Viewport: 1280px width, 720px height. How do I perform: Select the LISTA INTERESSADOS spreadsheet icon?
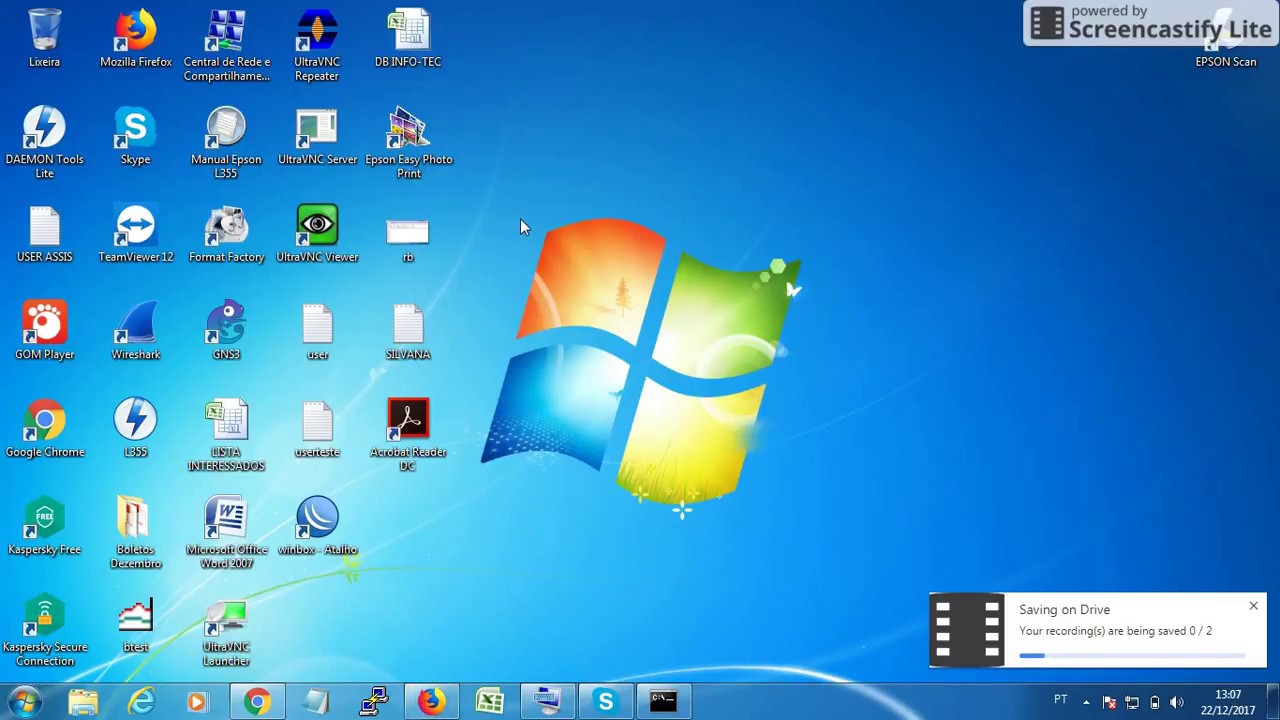(226, 436)
